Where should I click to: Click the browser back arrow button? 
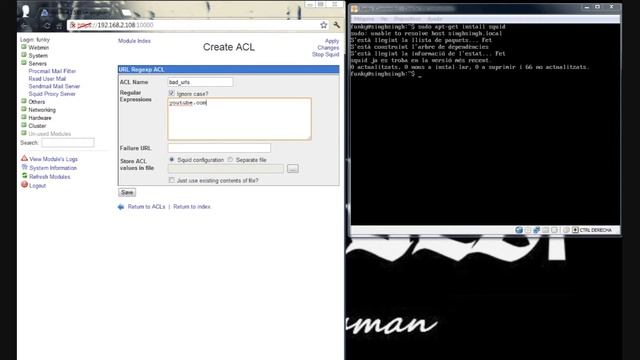point(24,25)
